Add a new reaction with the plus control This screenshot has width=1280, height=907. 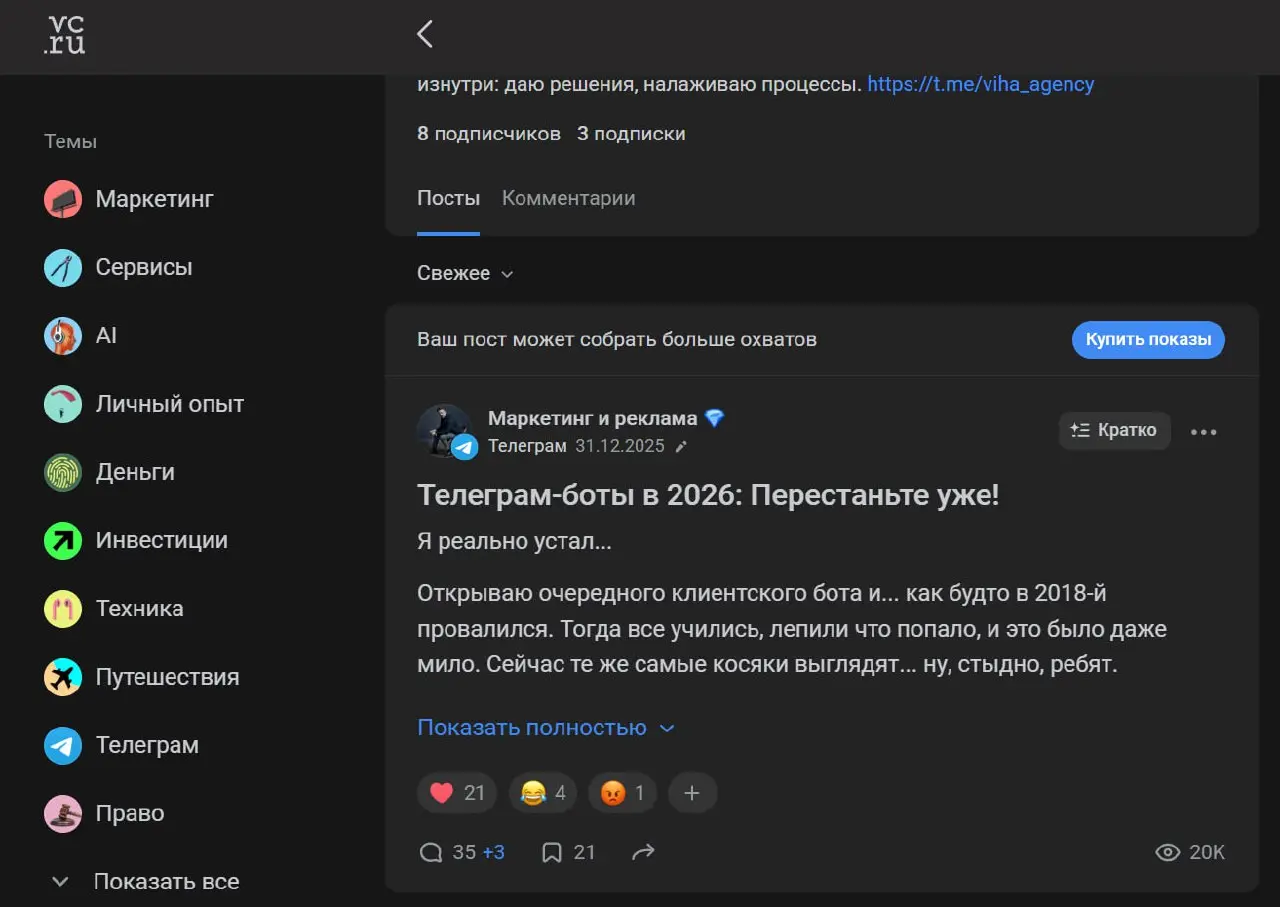coord(692,792)
